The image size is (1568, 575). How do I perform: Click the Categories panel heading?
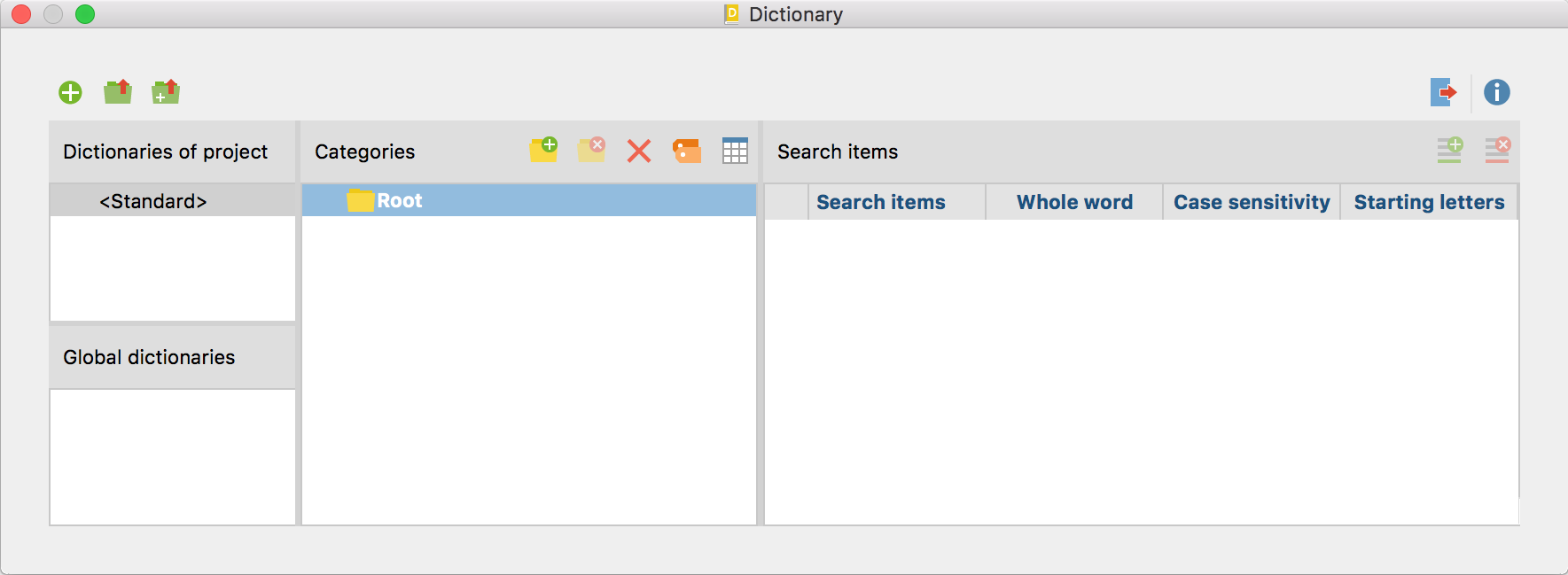point(364,152)
